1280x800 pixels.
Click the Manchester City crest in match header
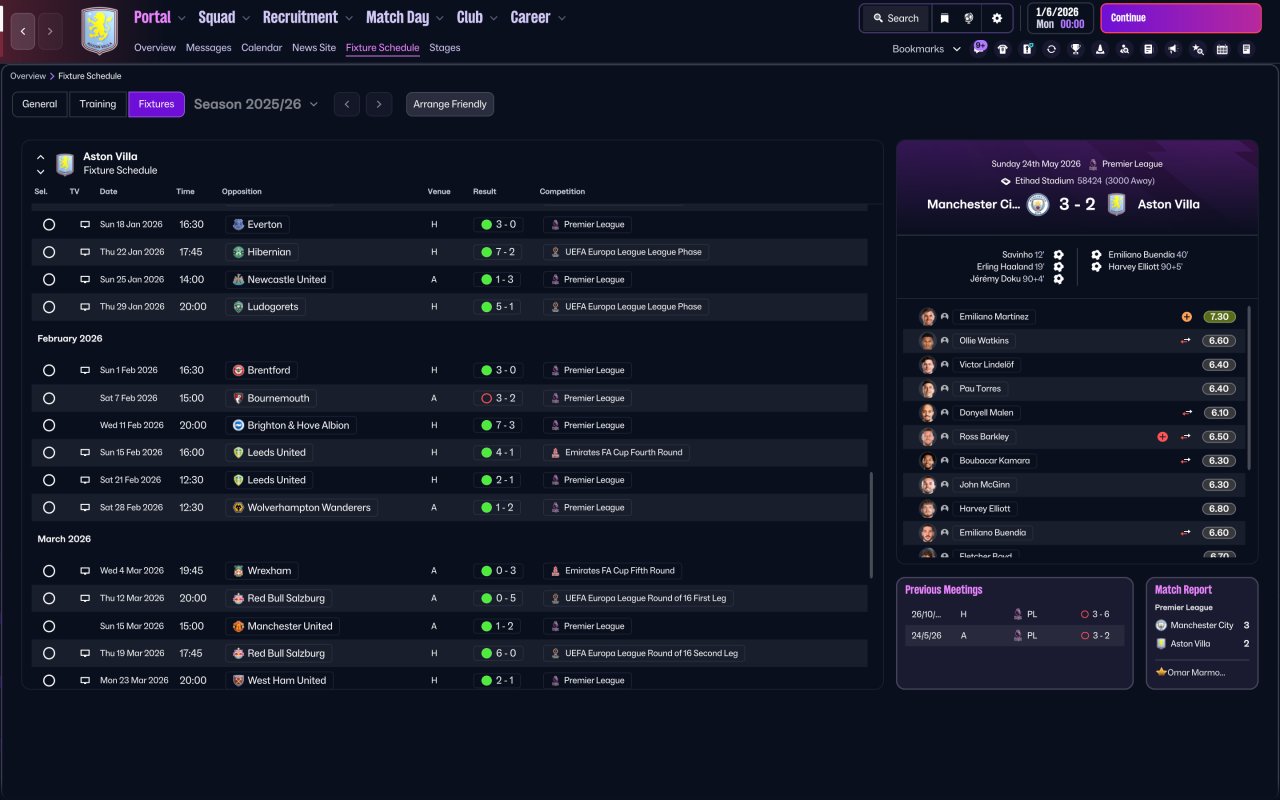tap(1038, 204)
